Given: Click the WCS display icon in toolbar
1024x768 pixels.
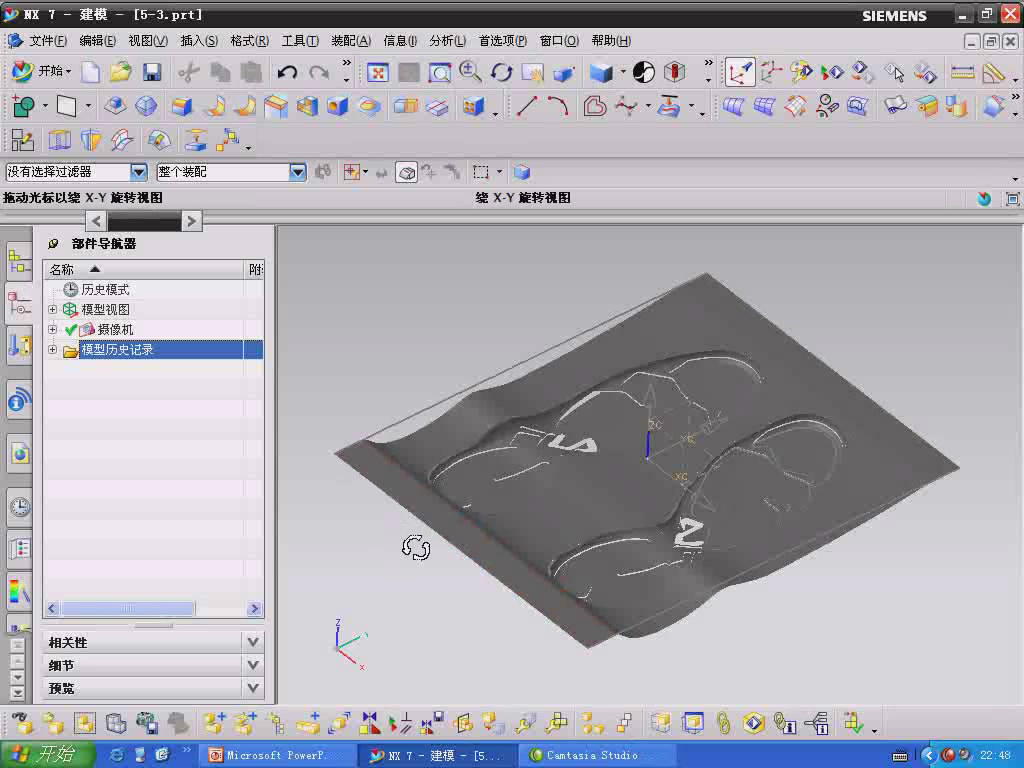Looking at the screenshot, I should (x=739, y=72).
